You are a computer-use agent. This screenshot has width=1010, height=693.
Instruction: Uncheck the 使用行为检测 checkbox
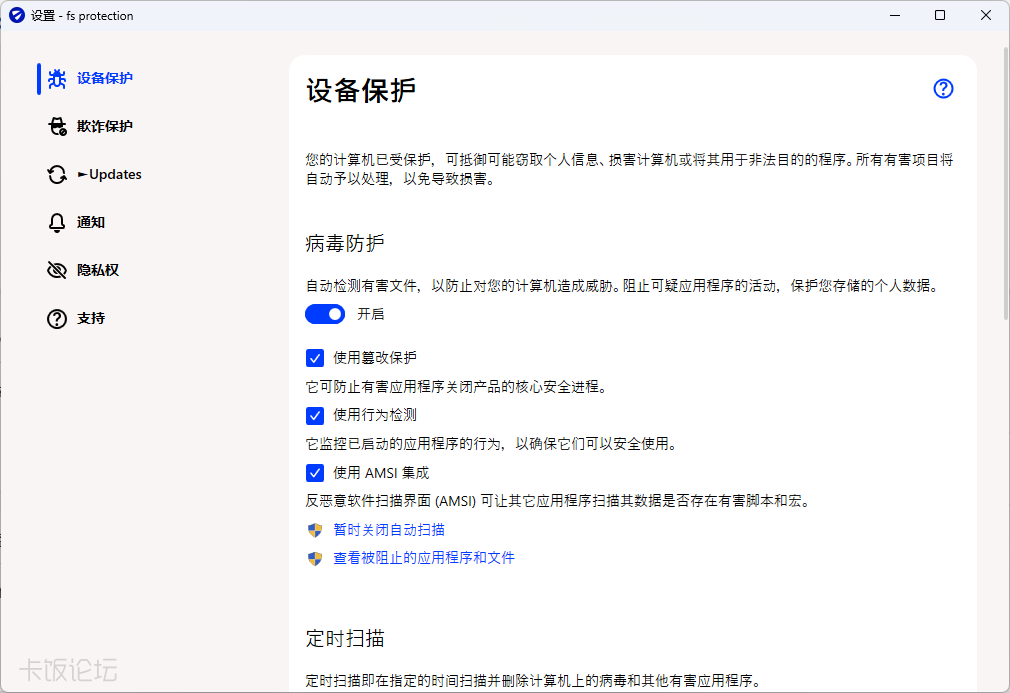[315, 416]
